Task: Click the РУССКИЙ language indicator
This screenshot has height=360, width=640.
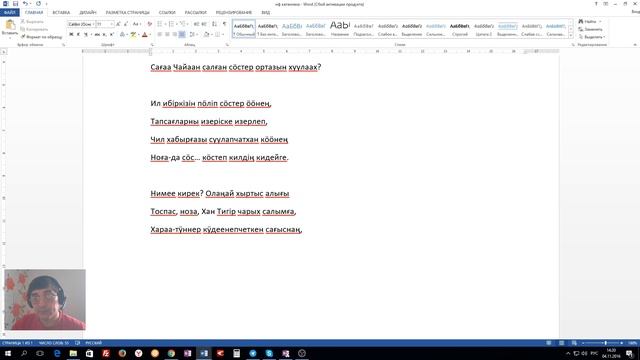Action: click(x=93, y=343)
